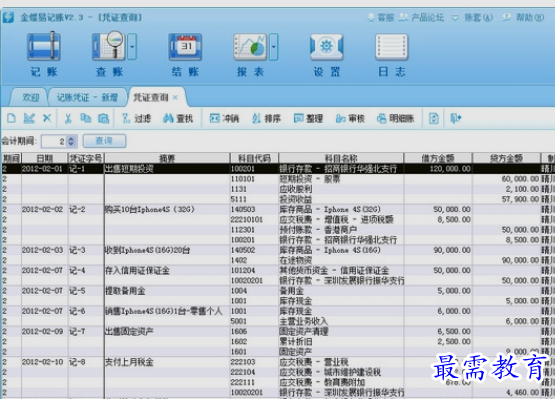Click the paste toolbar icon
This screenshot has width=555, height=399.
tap(103, 118)
